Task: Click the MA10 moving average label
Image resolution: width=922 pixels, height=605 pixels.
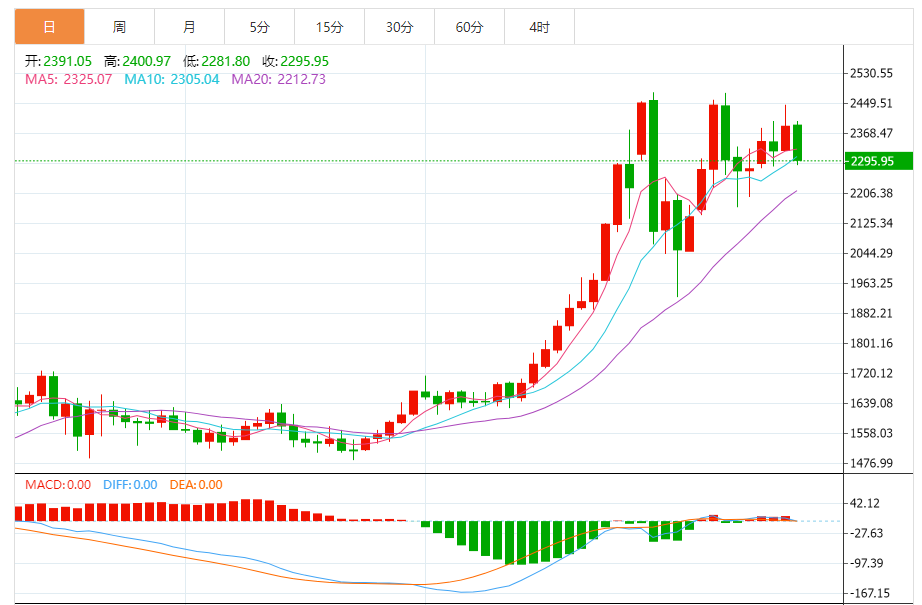Action: [171, 79]
